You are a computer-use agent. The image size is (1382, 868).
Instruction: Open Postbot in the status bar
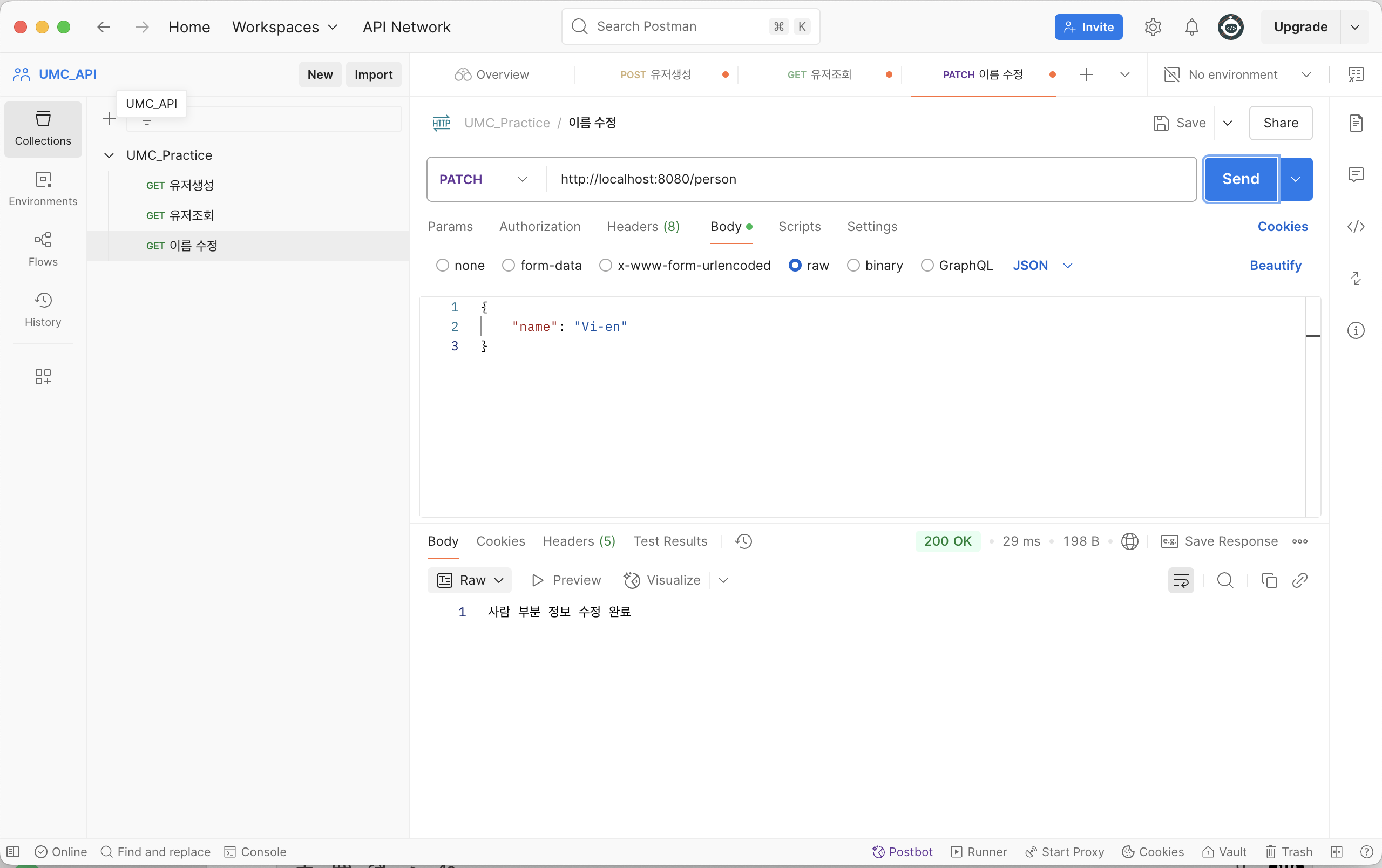coord(902,852)
